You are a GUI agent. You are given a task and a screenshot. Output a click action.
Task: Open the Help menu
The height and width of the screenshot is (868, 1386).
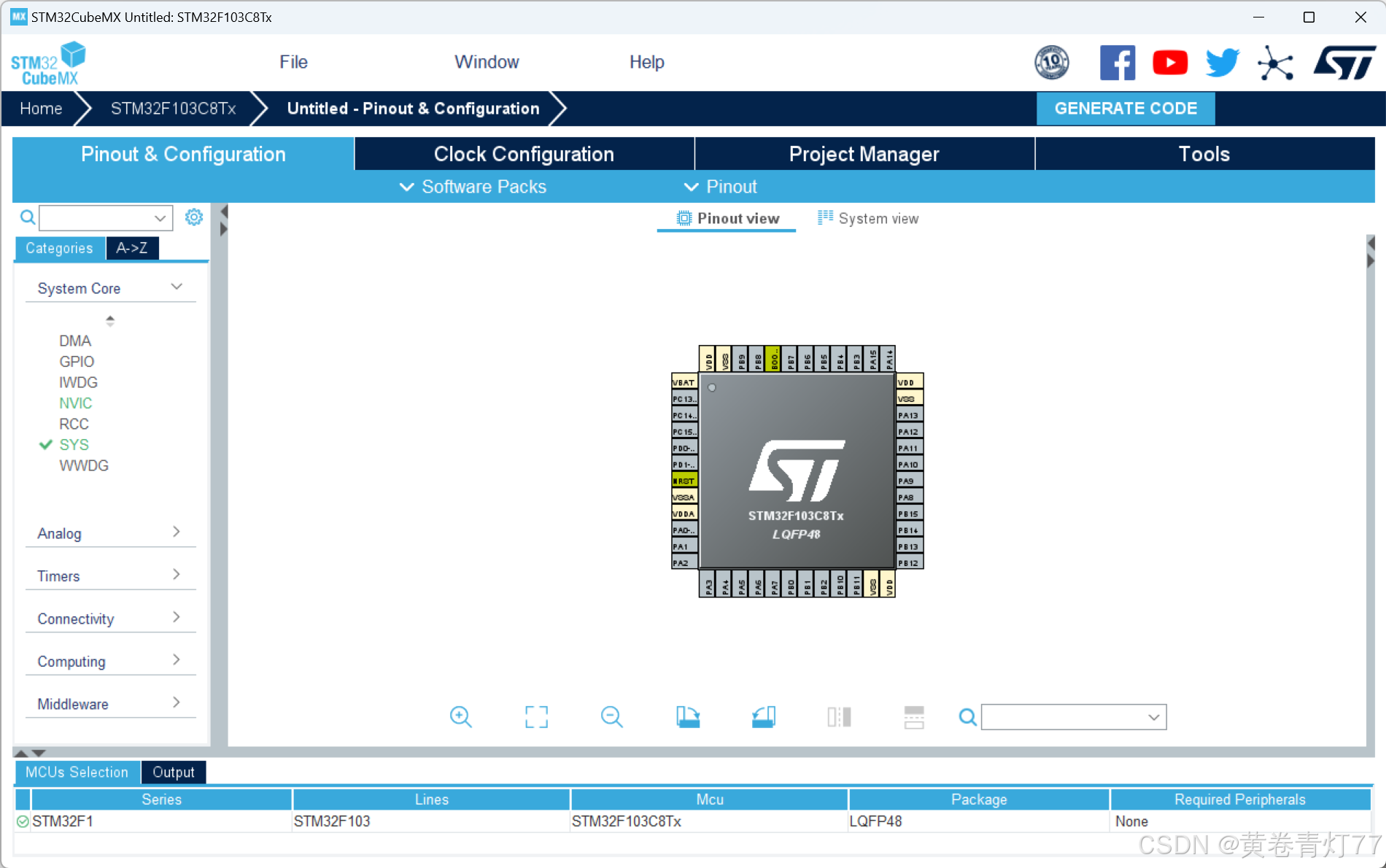[646, 62]
